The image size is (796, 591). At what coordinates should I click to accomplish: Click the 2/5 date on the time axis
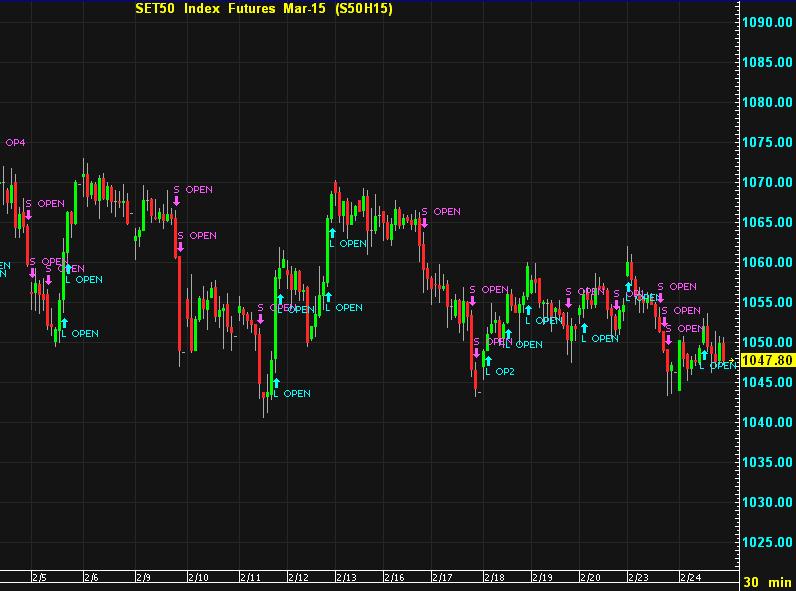38,577
